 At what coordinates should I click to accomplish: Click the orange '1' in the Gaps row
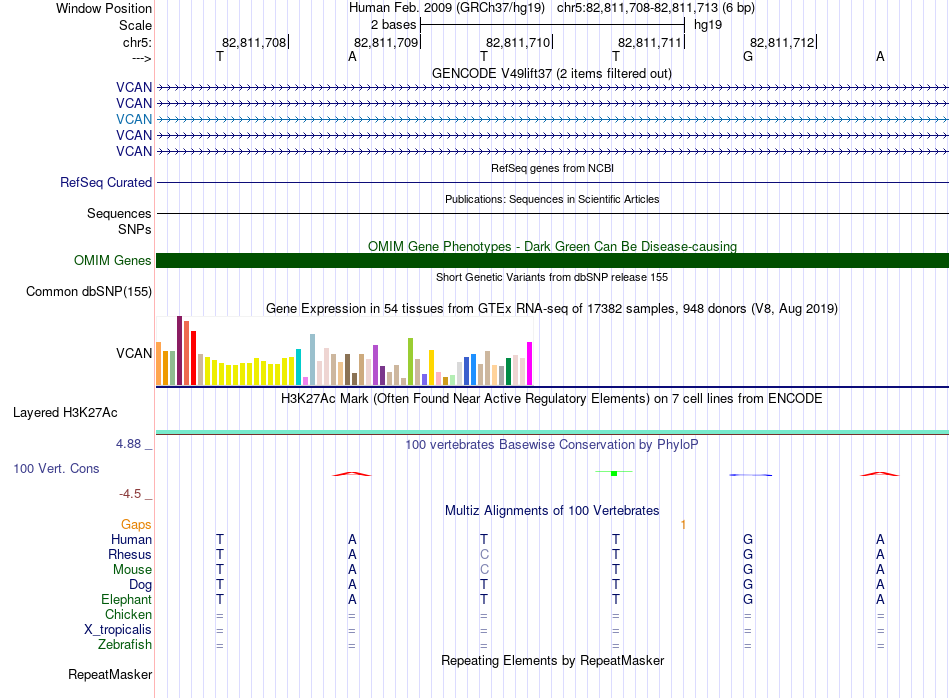683,525
